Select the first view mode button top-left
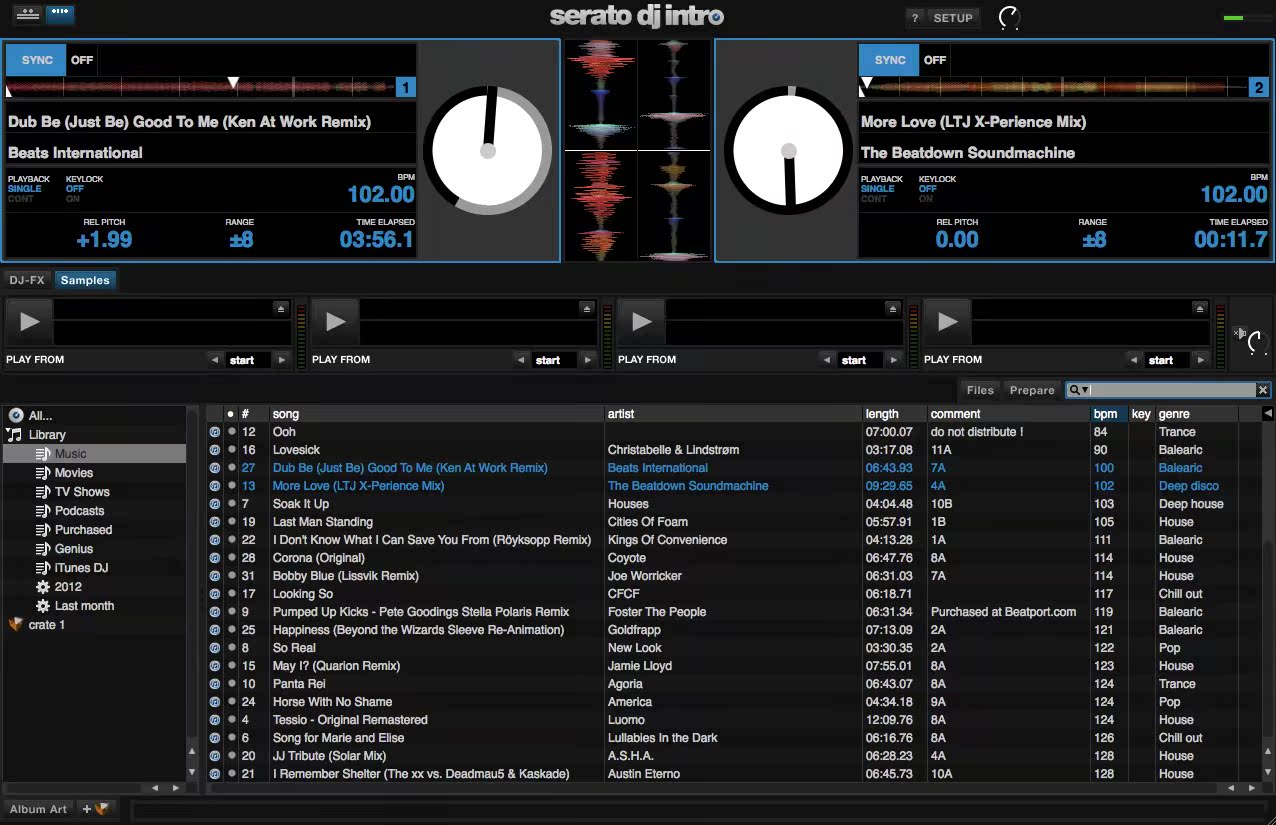Screen dimensions: 1276x825 point(28,13)
